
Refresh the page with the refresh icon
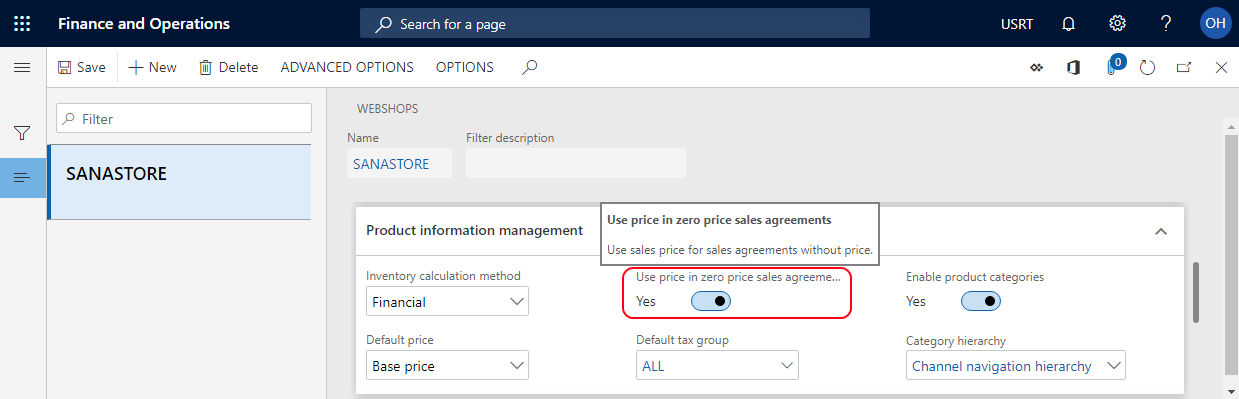pos(1148,67)
